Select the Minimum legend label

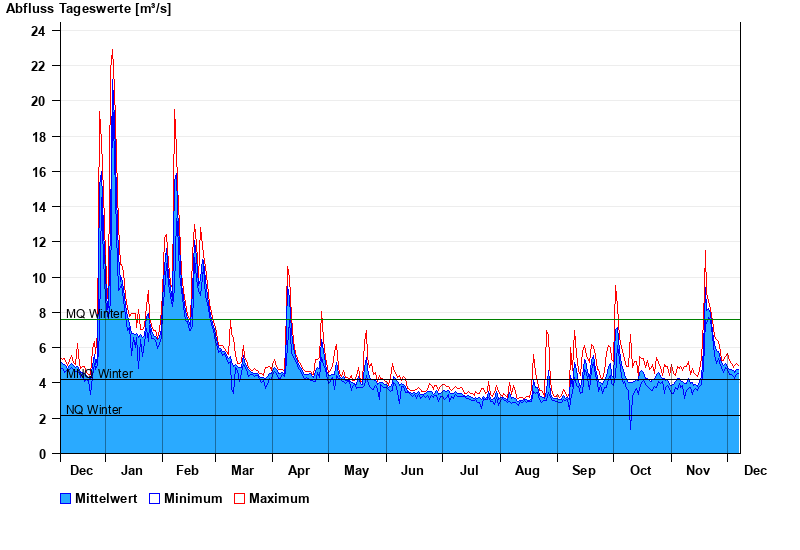193,499
